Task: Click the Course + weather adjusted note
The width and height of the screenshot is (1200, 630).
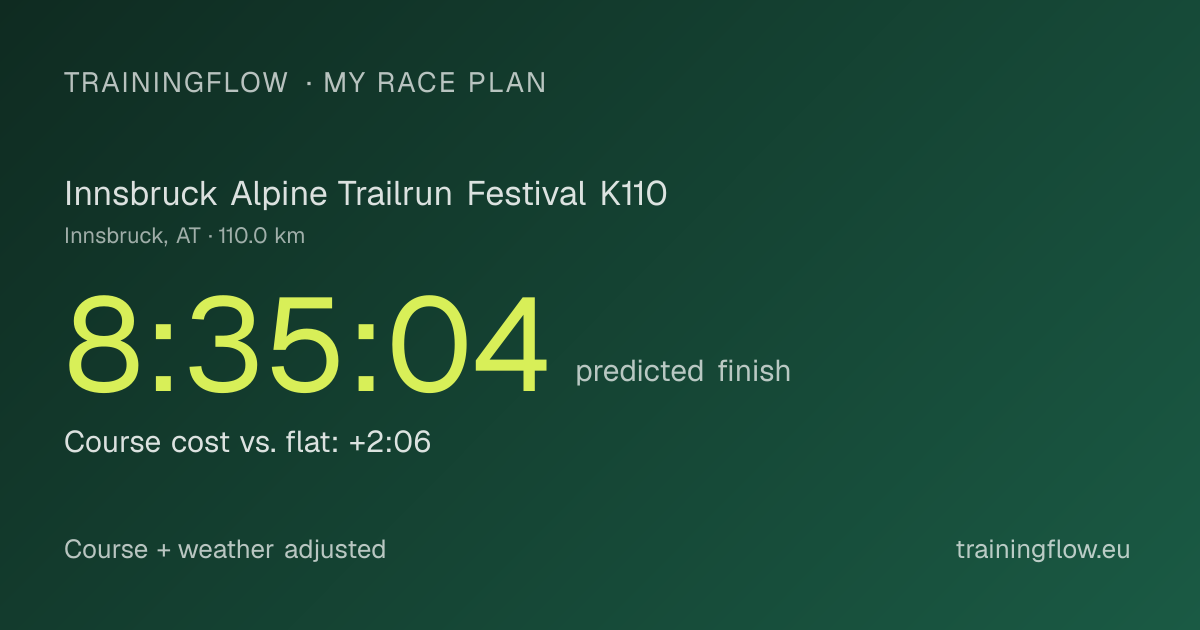Action: tap(225, 549)
